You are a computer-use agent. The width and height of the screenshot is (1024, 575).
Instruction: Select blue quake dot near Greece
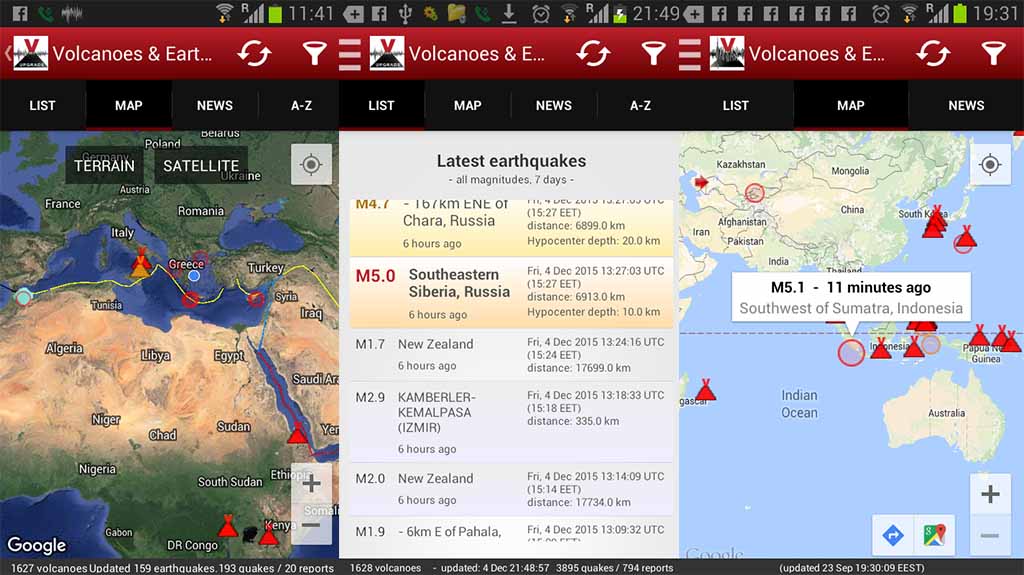coord(194,276)
